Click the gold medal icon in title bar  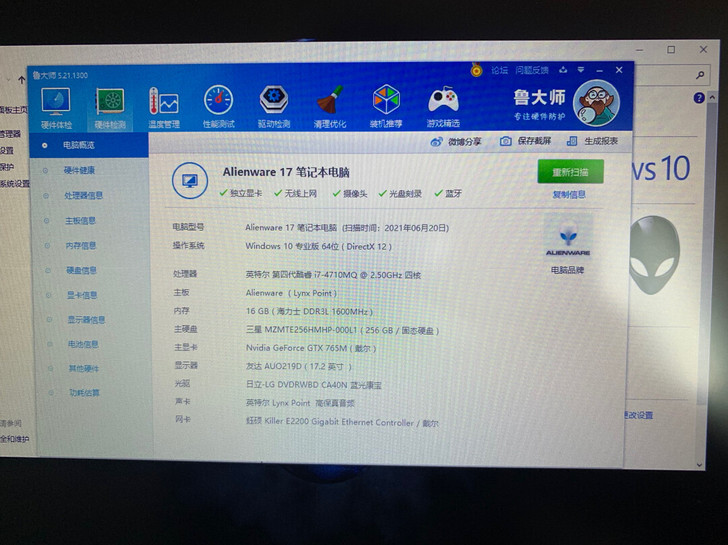[x=476, y=70]
